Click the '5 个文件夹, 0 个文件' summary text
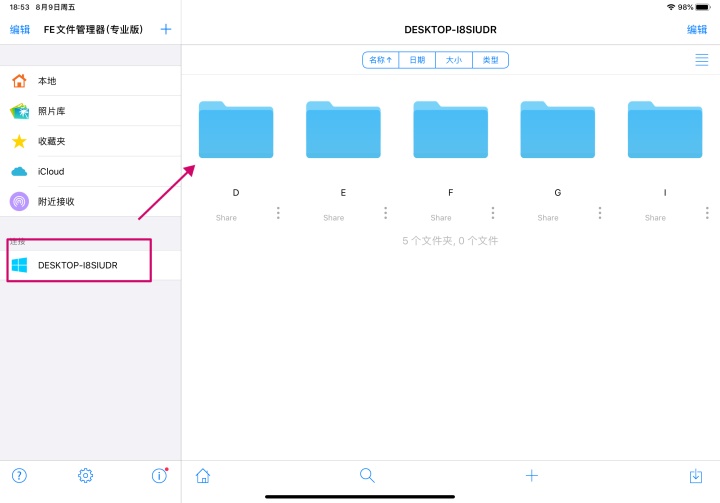720x503 pixels. (450, 241)
